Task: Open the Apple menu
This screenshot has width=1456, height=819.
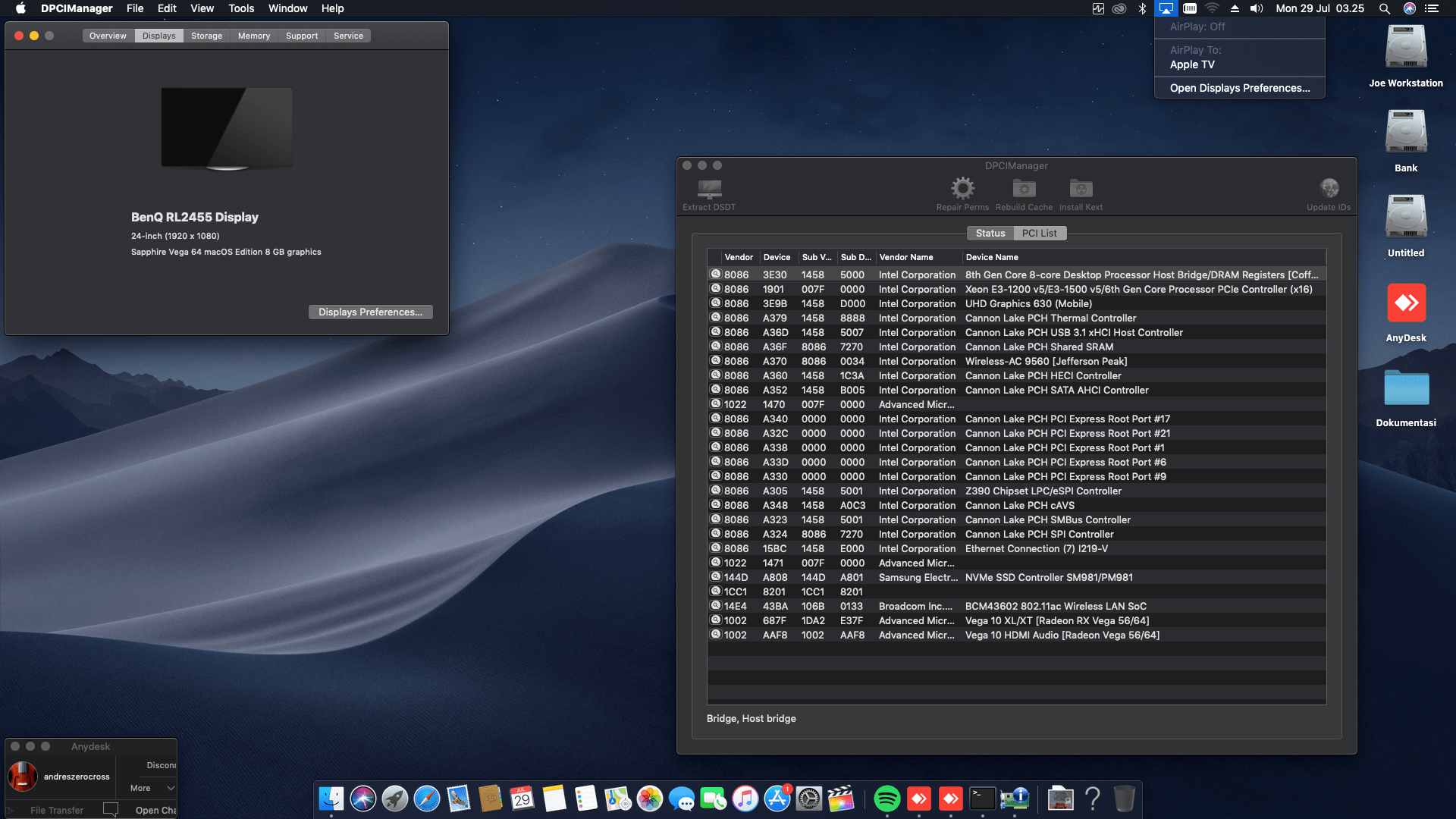Action: point(20,8)
